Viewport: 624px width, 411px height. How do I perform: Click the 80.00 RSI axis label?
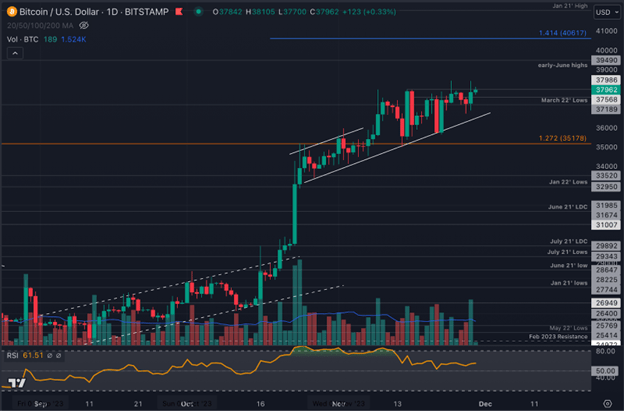coord(605,351)
